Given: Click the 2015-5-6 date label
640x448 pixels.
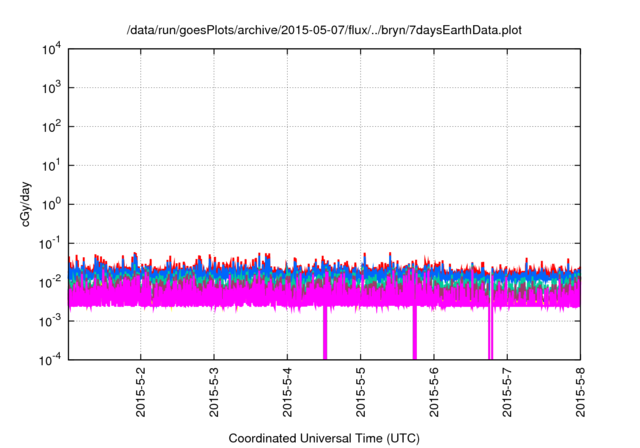Looking at the screenshot, I should [433, 392].
